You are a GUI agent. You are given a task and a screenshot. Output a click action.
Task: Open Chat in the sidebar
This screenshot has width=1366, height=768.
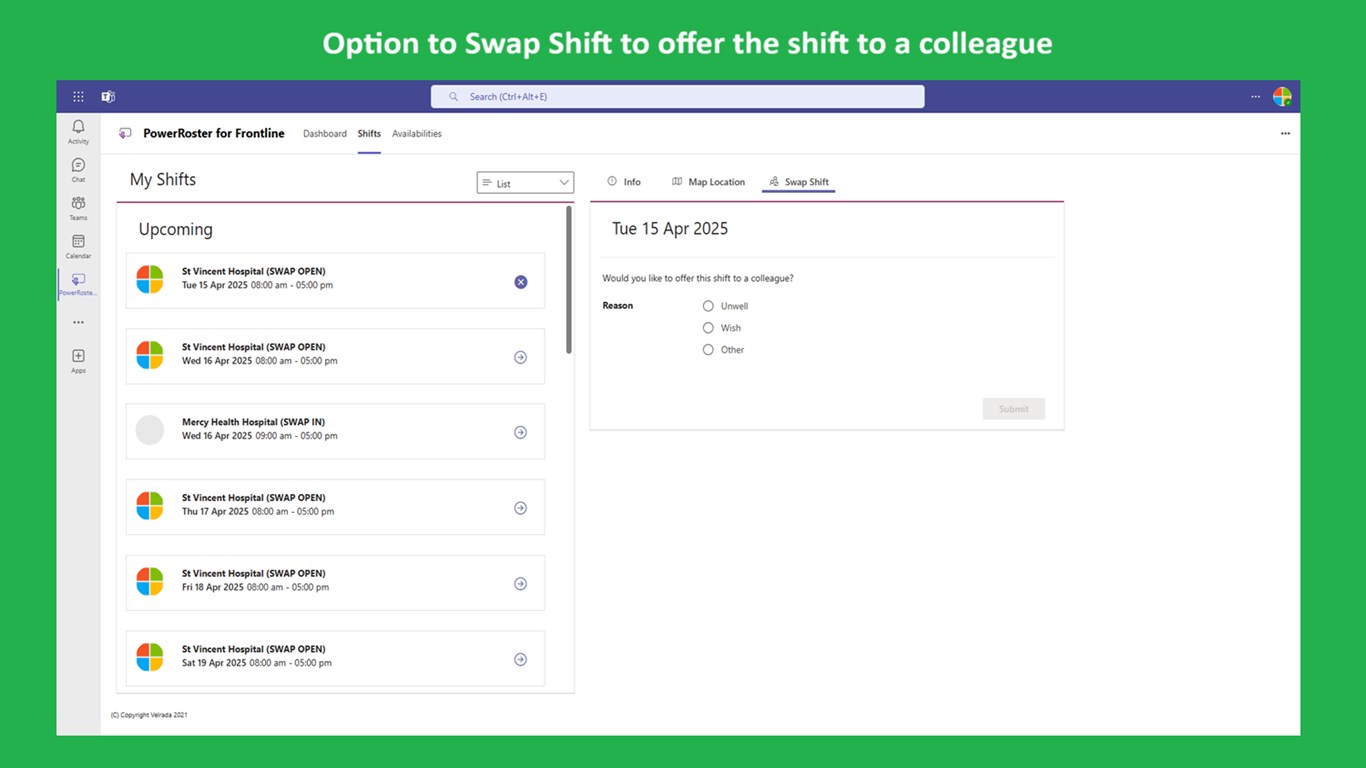point(78,166)
